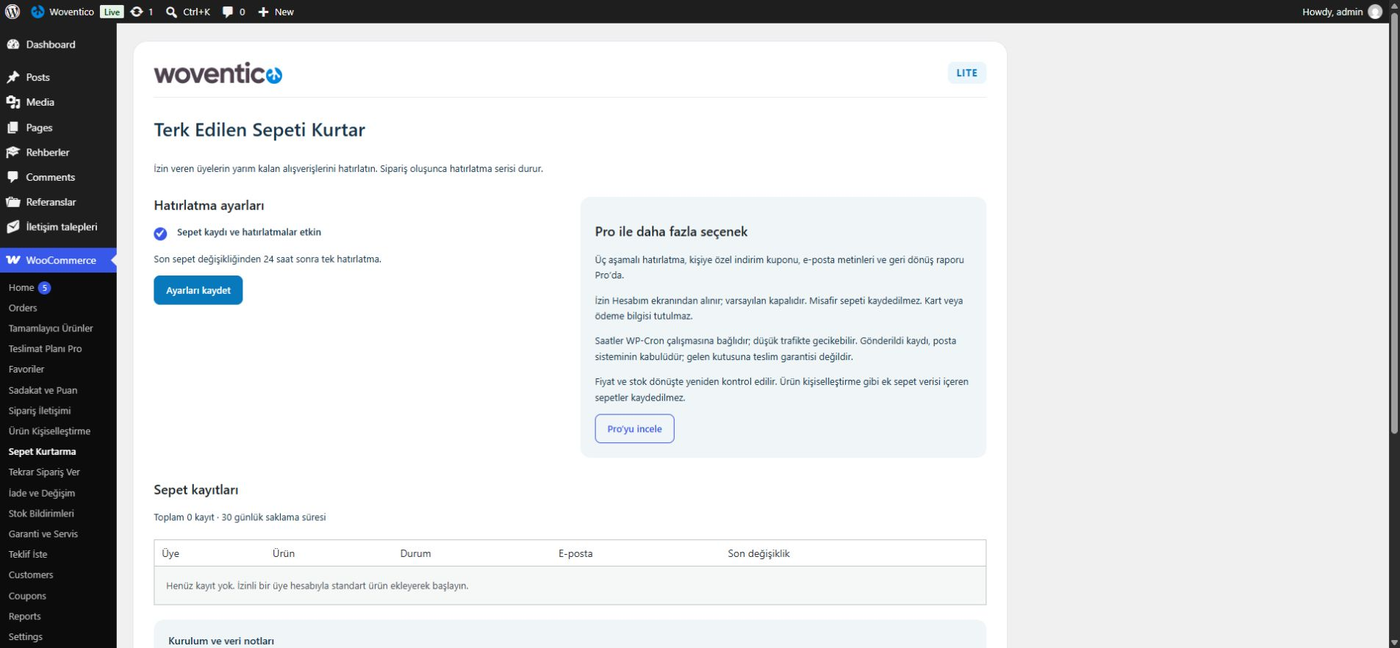
Task: Open the Ctrl+K search icon
Action: 171,12
